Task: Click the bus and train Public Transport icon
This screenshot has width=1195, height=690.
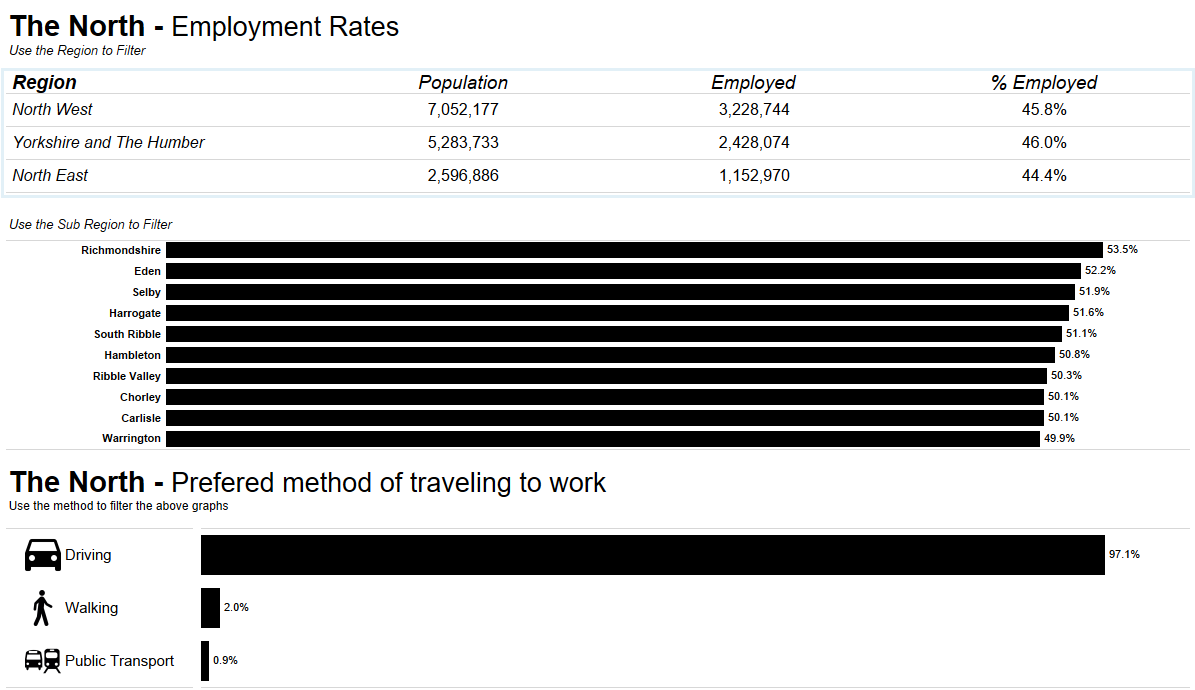Action: pos(42,661)
